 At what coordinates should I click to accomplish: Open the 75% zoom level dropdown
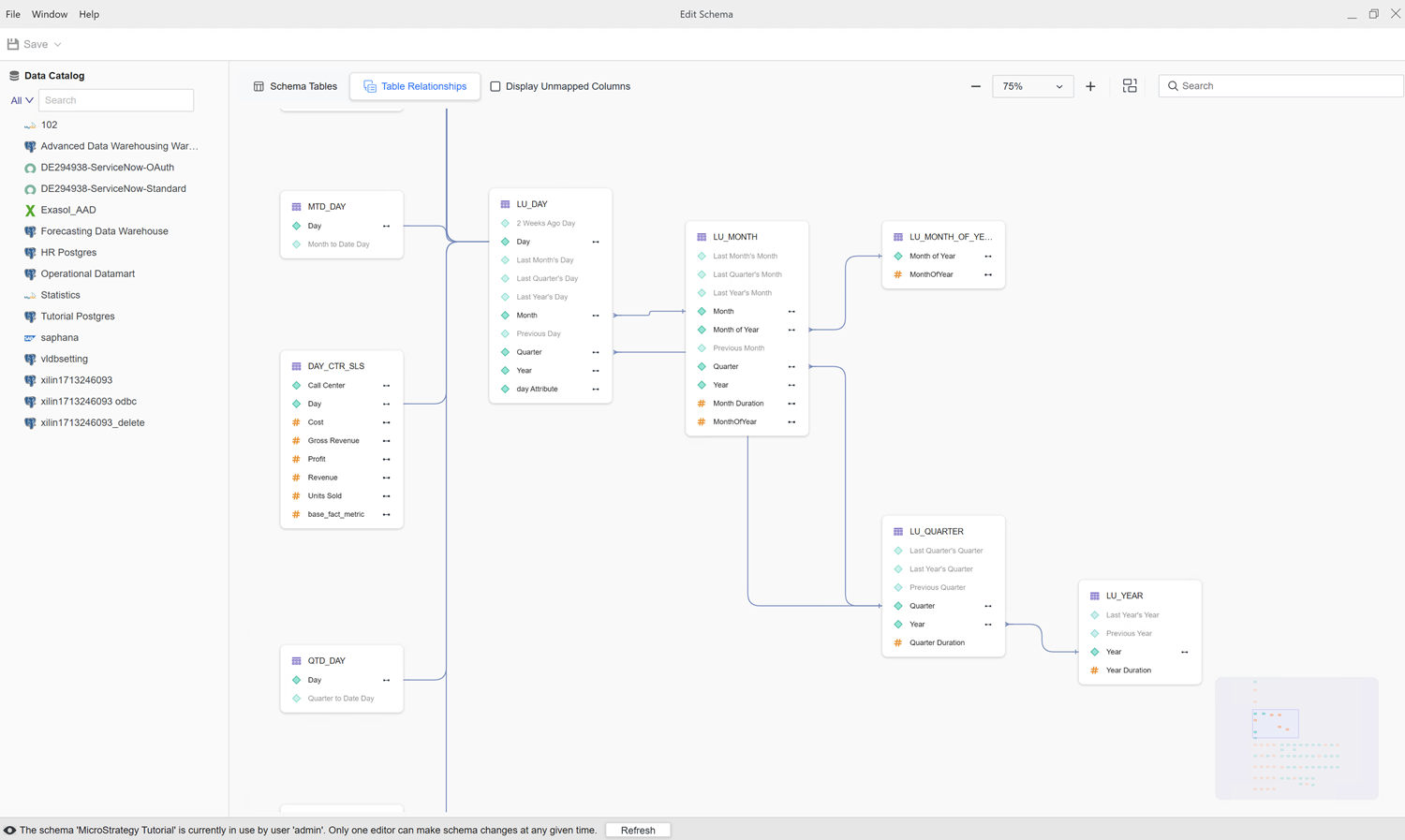[1032, 86]
